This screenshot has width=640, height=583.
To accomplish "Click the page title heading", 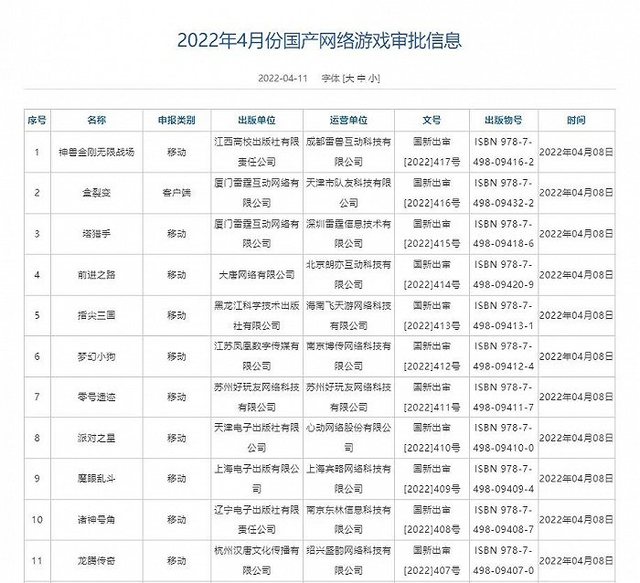I will (320, 40).
